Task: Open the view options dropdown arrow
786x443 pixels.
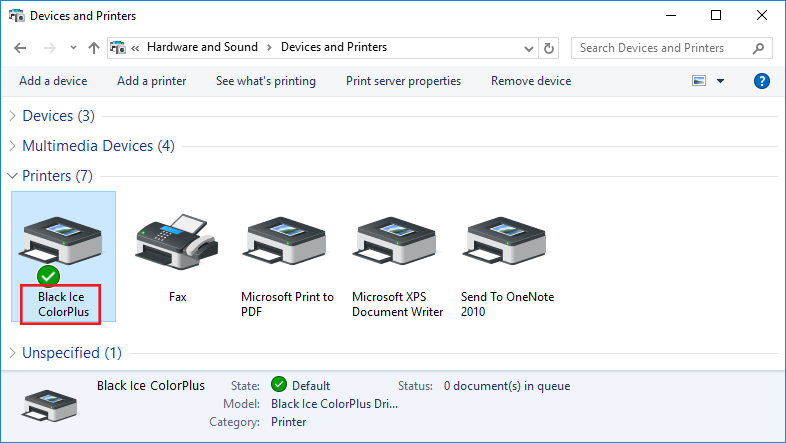Action: [x=720, y=81]
